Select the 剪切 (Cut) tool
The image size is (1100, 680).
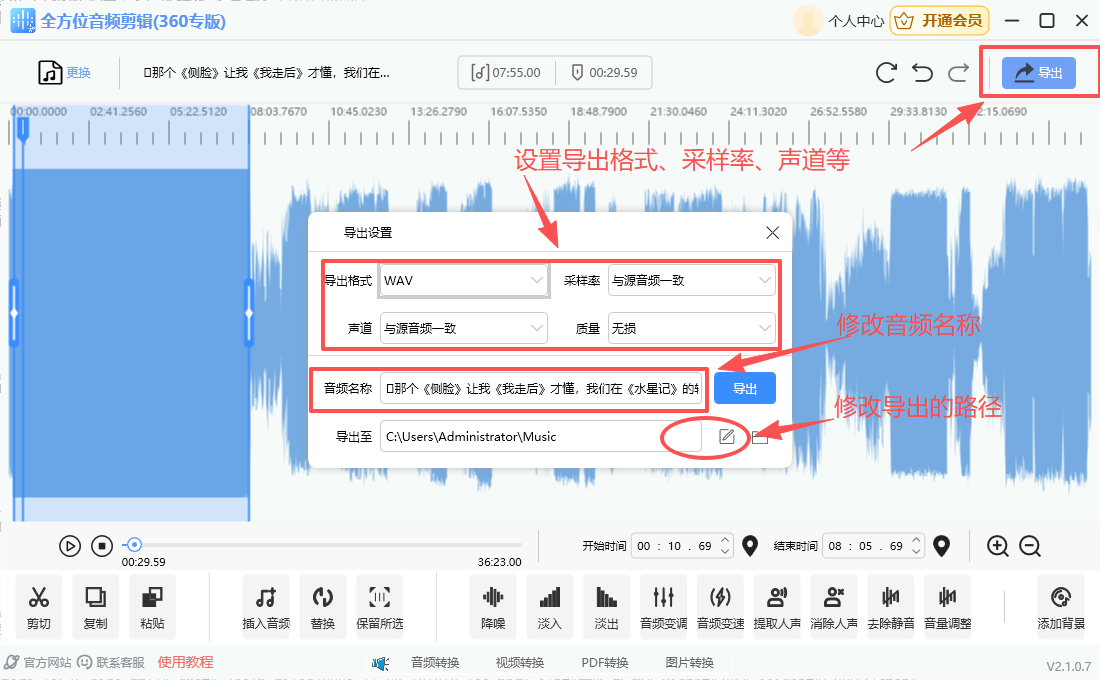(38, 606)
